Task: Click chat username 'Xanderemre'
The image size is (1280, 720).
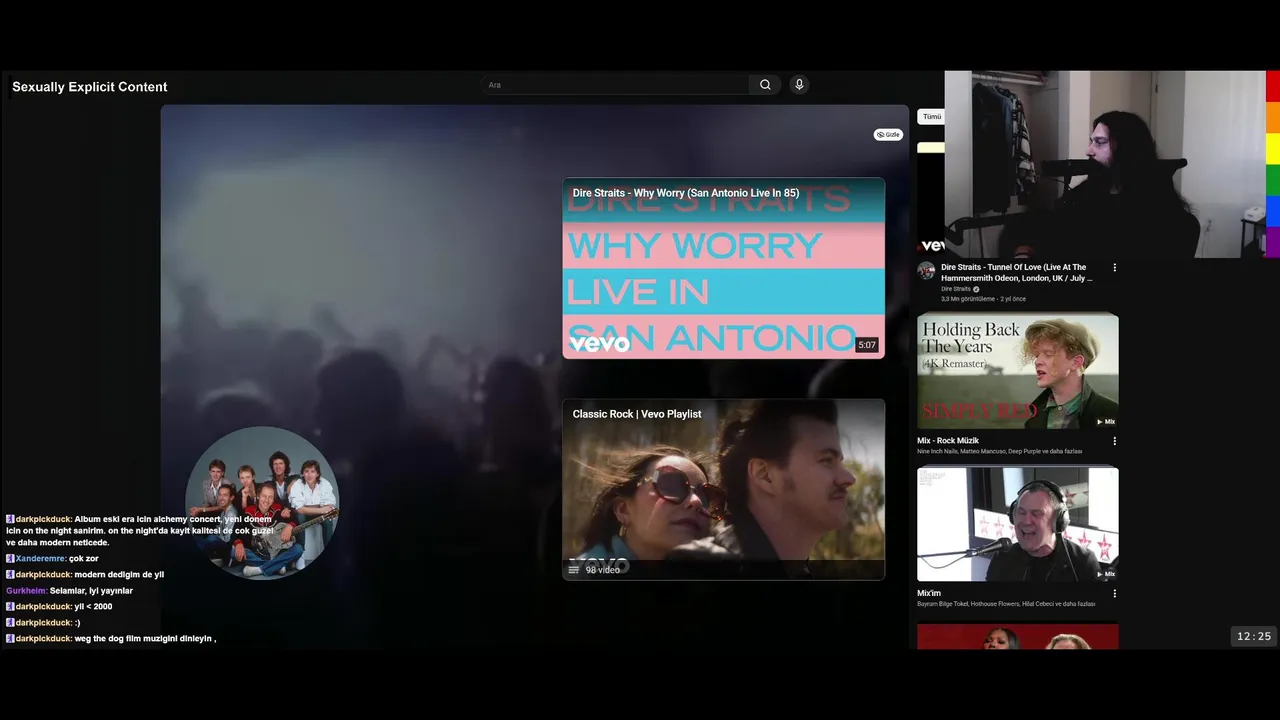Action: tap(40, 559)
